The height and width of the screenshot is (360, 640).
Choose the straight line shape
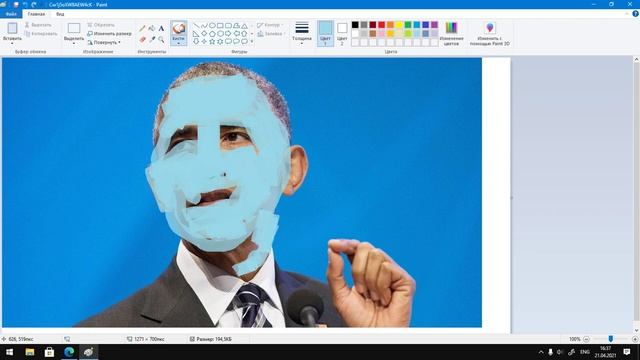click(196, 26)
